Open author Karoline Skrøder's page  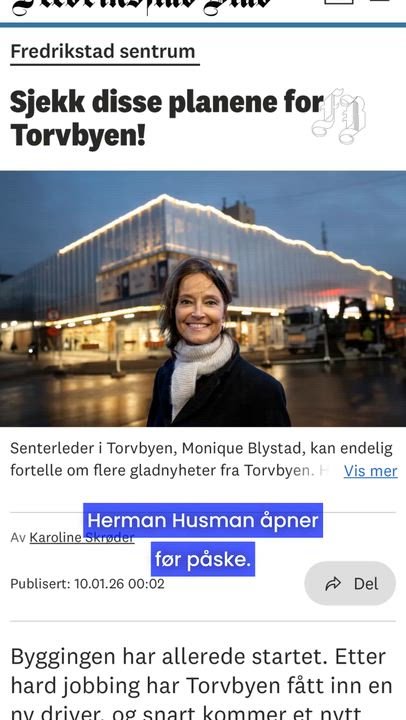tap(82, 537)
